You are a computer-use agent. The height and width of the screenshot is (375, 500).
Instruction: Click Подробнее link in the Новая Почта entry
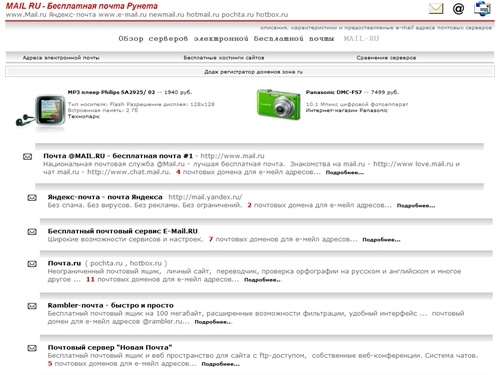click(x=220, y=364)
